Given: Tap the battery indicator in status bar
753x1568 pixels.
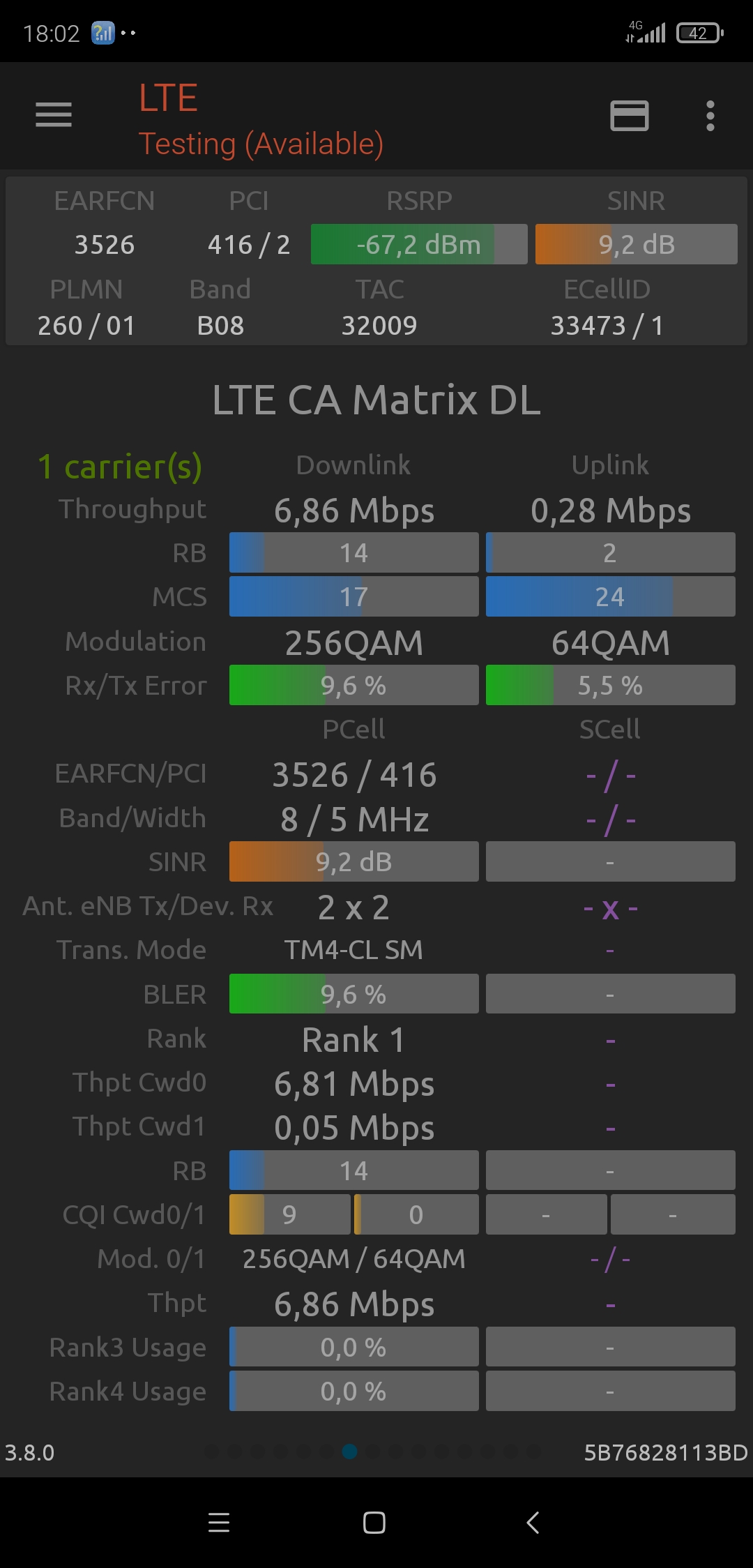Looking at the screenshot, I should click(x=699, y=33).
